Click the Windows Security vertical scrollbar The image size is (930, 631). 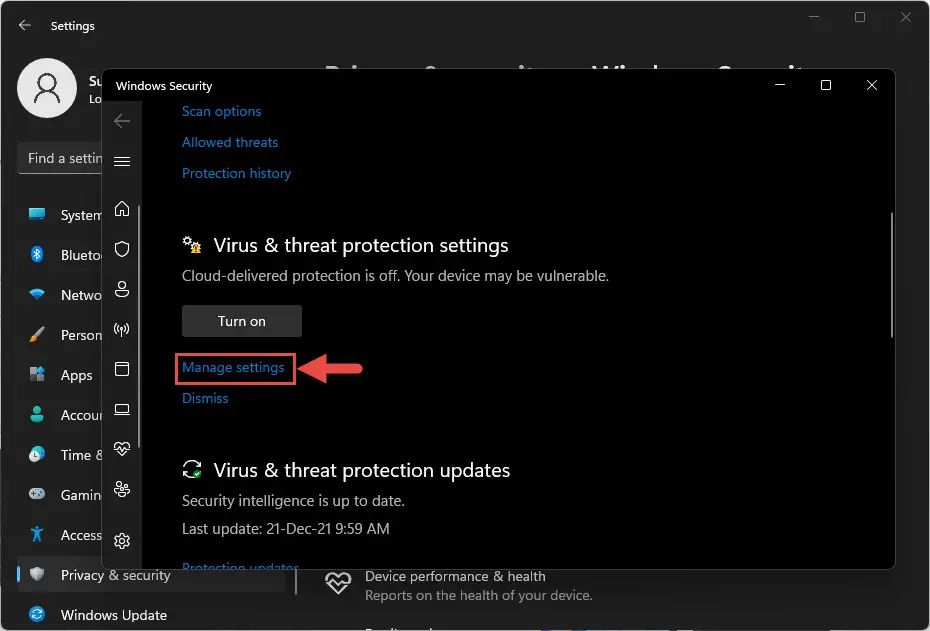coord(891,275)
